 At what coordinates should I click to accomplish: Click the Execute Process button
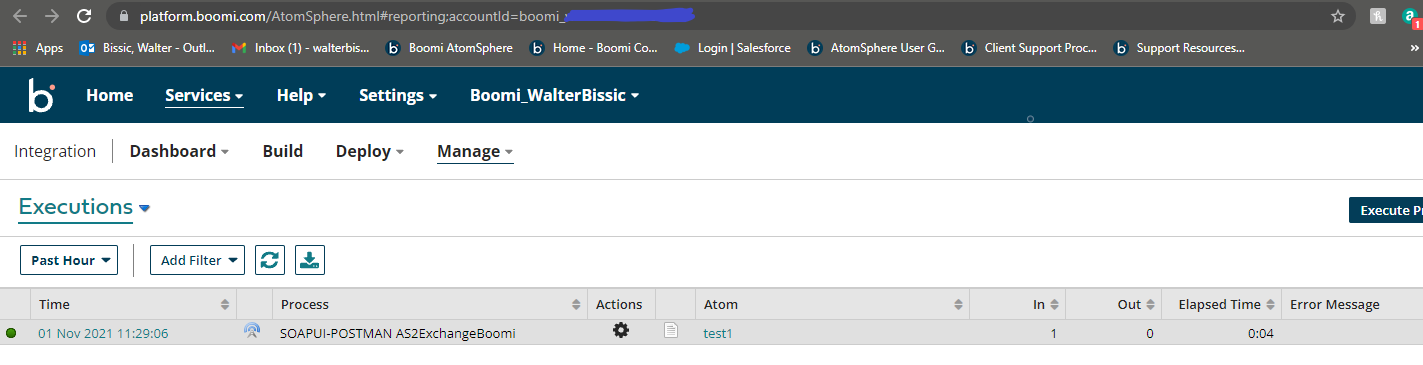(x=1386, y=210)
